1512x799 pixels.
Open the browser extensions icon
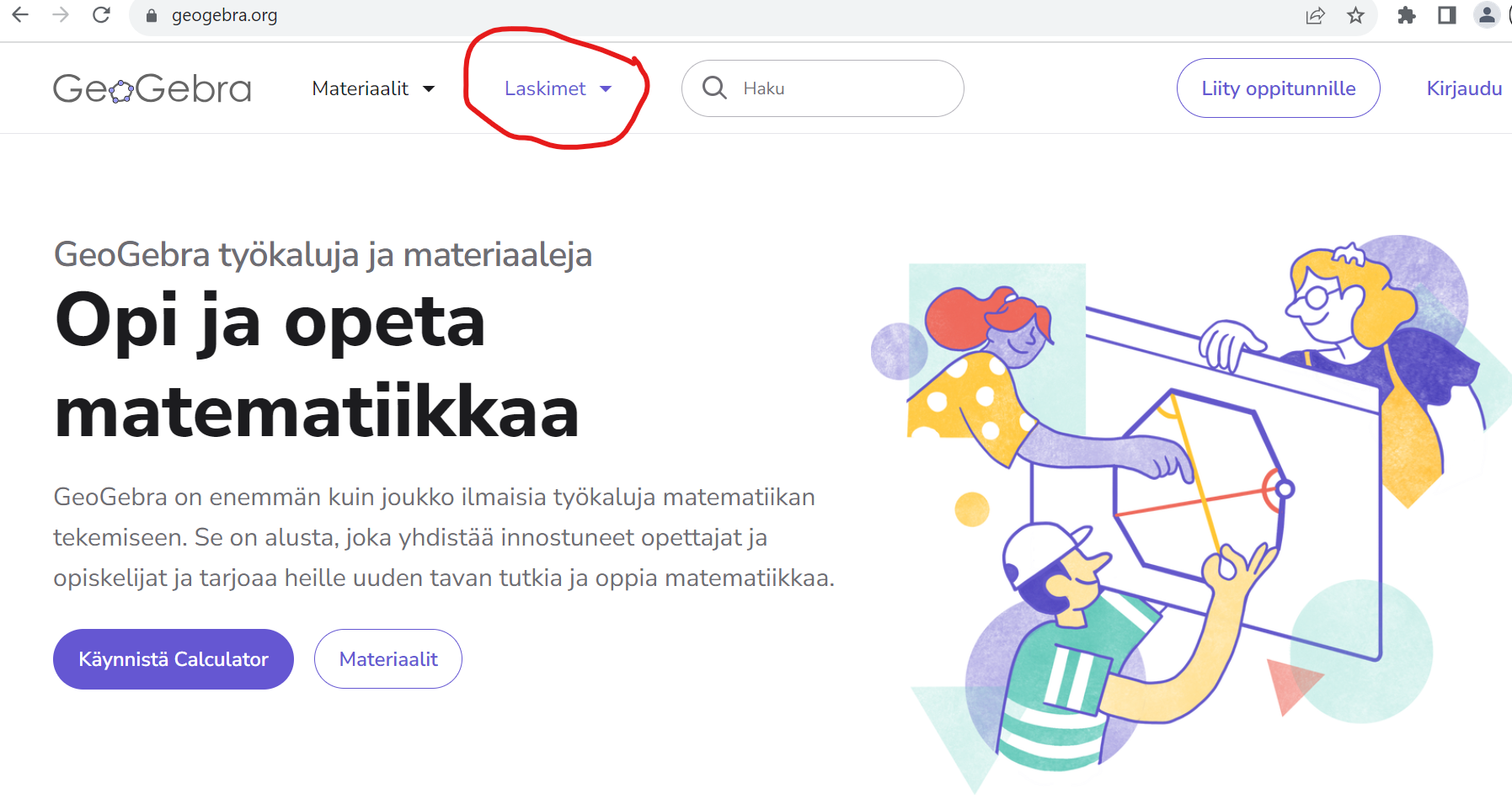(x=1406, y=15)
